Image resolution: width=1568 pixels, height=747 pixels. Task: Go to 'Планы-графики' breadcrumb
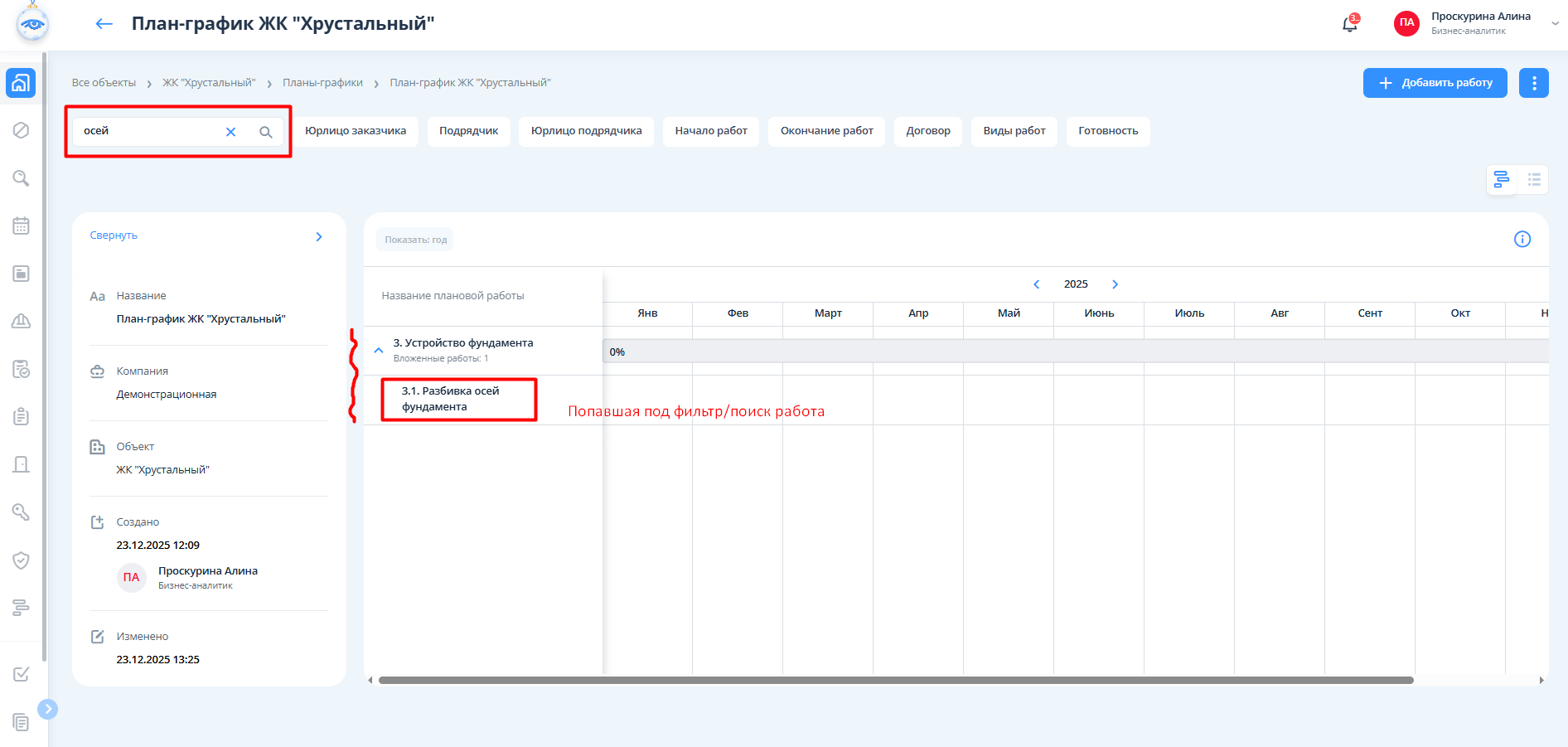click(x=322, y=83)
